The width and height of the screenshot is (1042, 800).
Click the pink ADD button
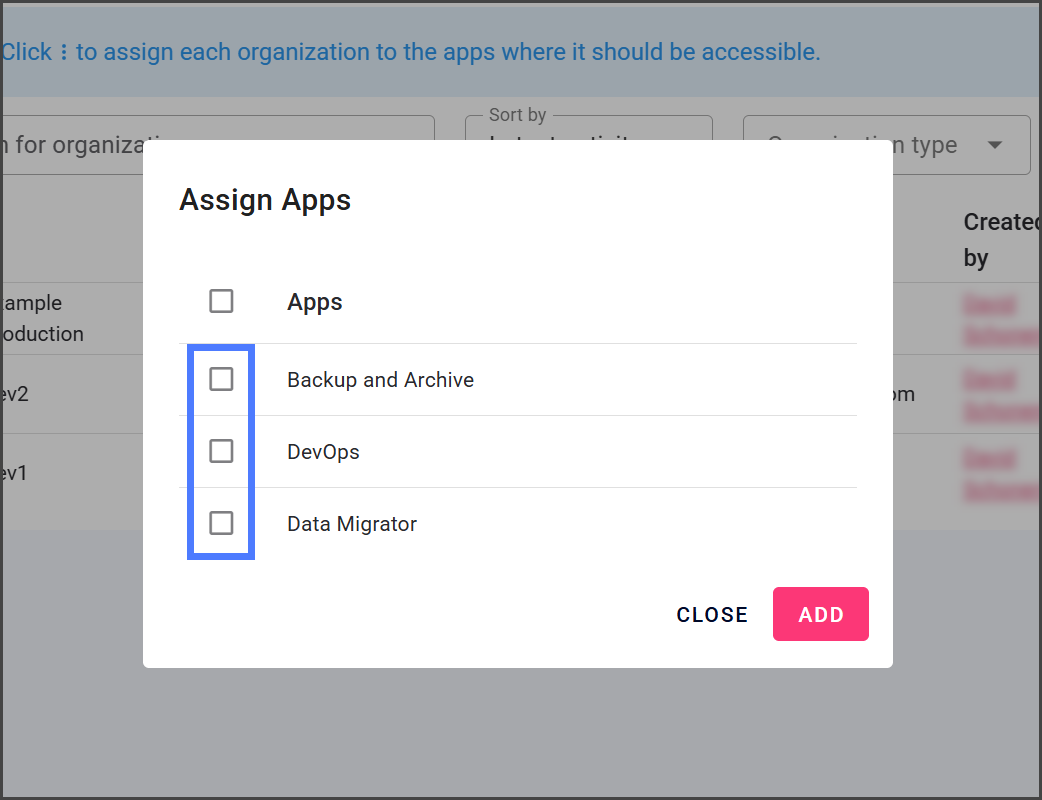pyautogui.click(x=820, y=614)
